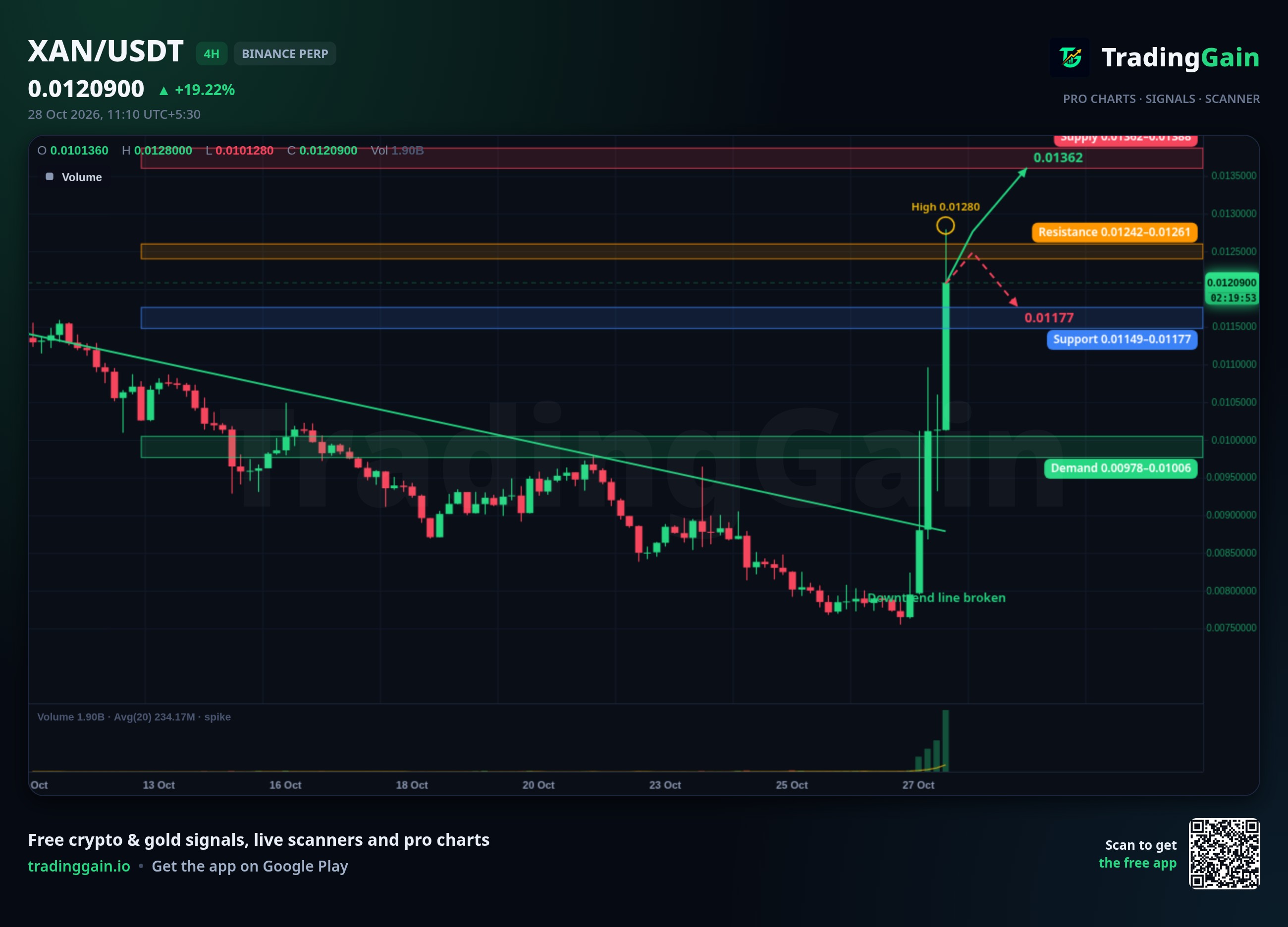1288x927 pixels.
Task: Click the 'Downtrend line broken' annotation
Action: [936, 598]
